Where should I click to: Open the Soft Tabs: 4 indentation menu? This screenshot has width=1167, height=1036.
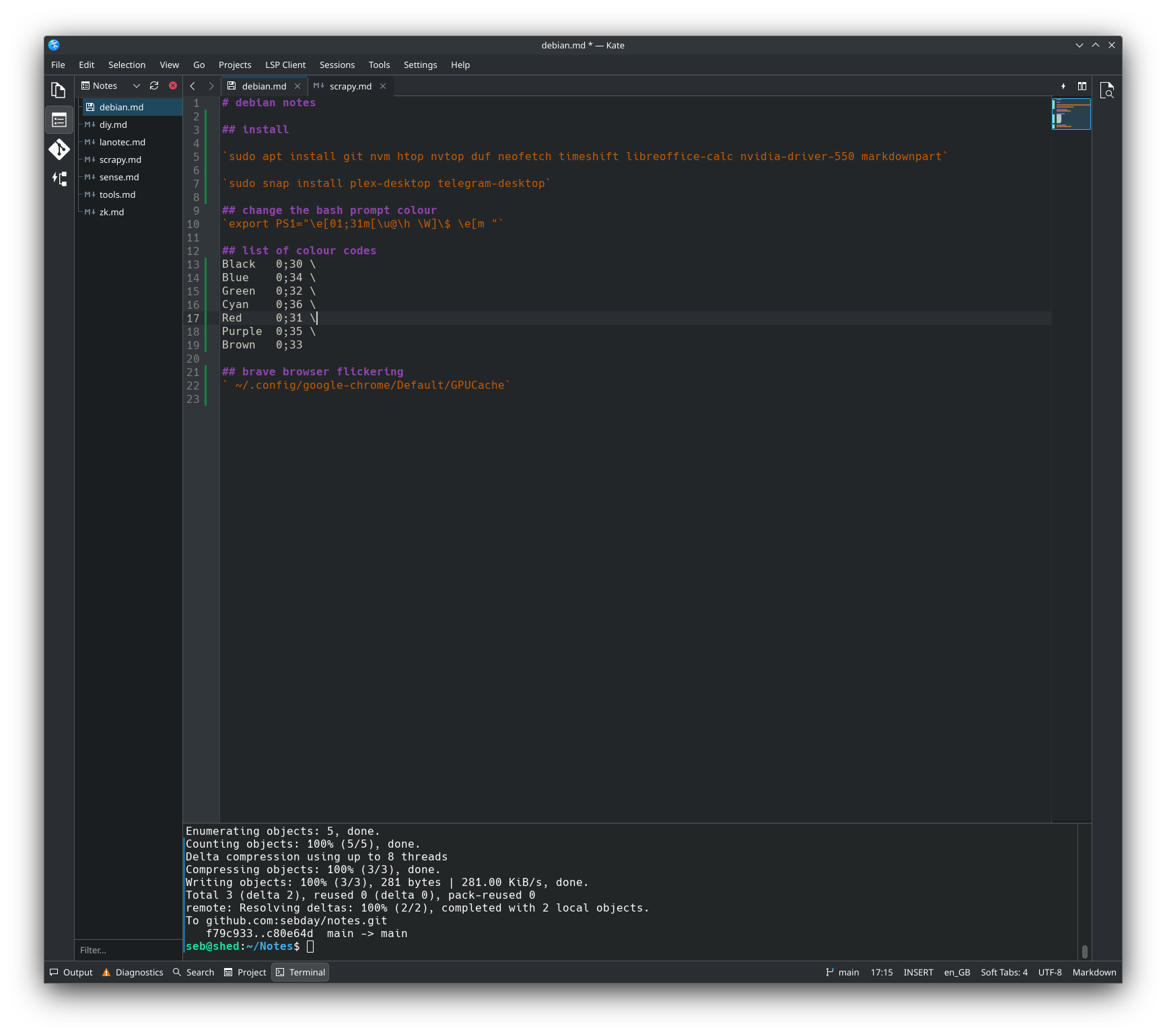tap(1003, 972)
